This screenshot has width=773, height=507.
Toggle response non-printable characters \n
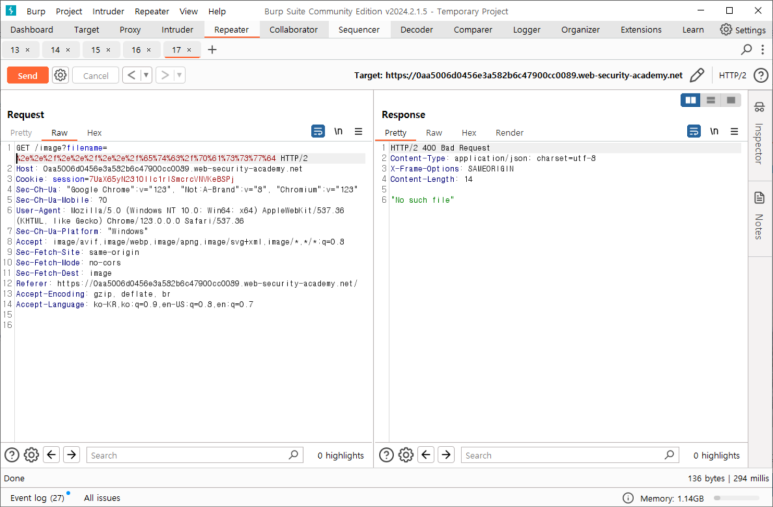coord(714,131)
